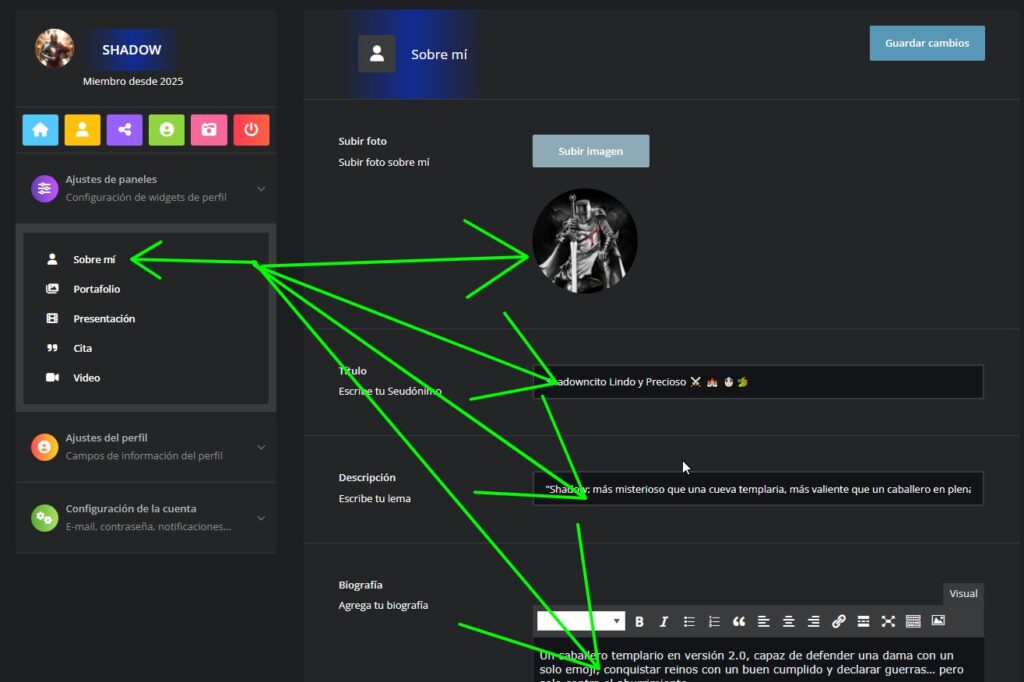Apply italic formatting in biography editor
The height and width of the screenshot is (682, 1024).
[x=664, y=622]
